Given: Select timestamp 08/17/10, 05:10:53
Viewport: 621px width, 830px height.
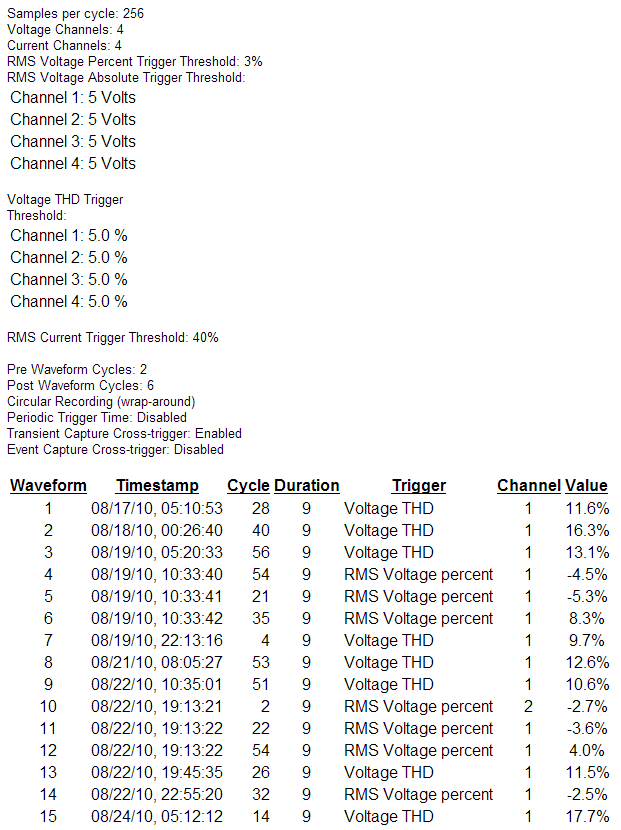Looking at the screenshot, I should [157, 509].
